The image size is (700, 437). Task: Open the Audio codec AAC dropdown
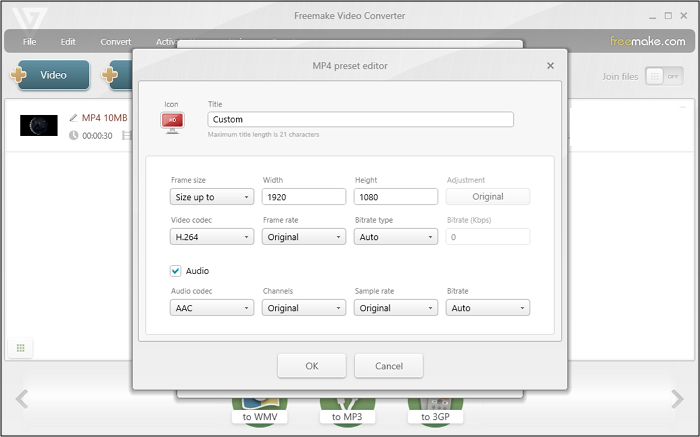(212, 308)
